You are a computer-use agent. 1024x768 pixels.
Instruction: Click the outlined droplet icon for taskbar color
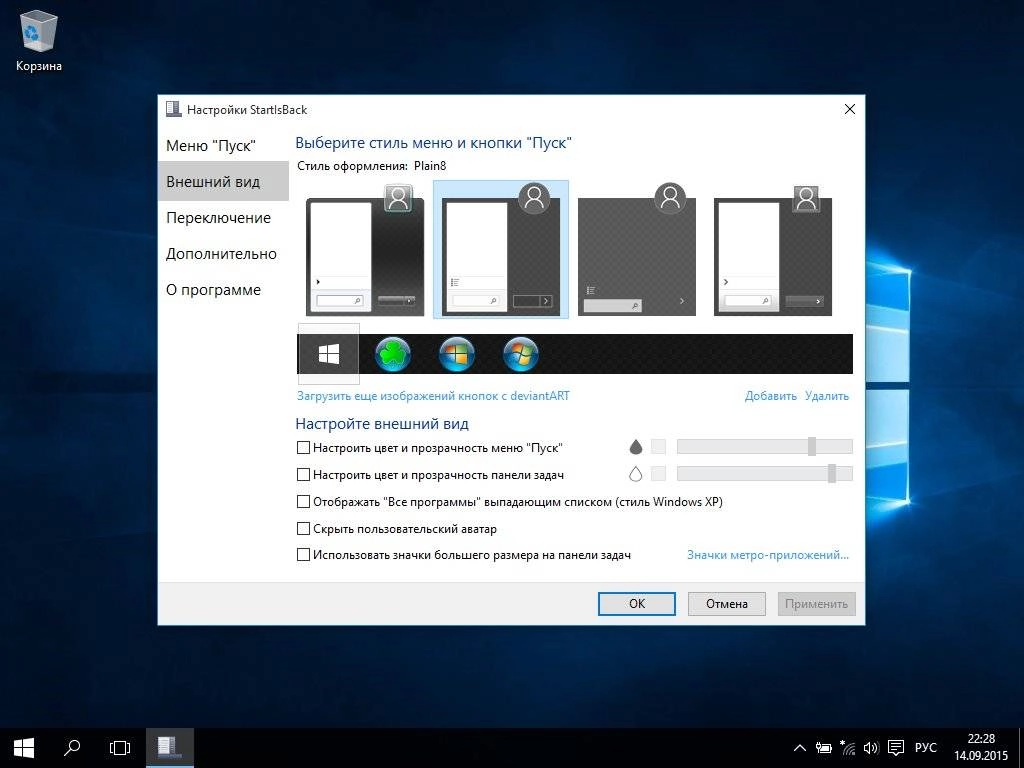[x=635, y=474]
